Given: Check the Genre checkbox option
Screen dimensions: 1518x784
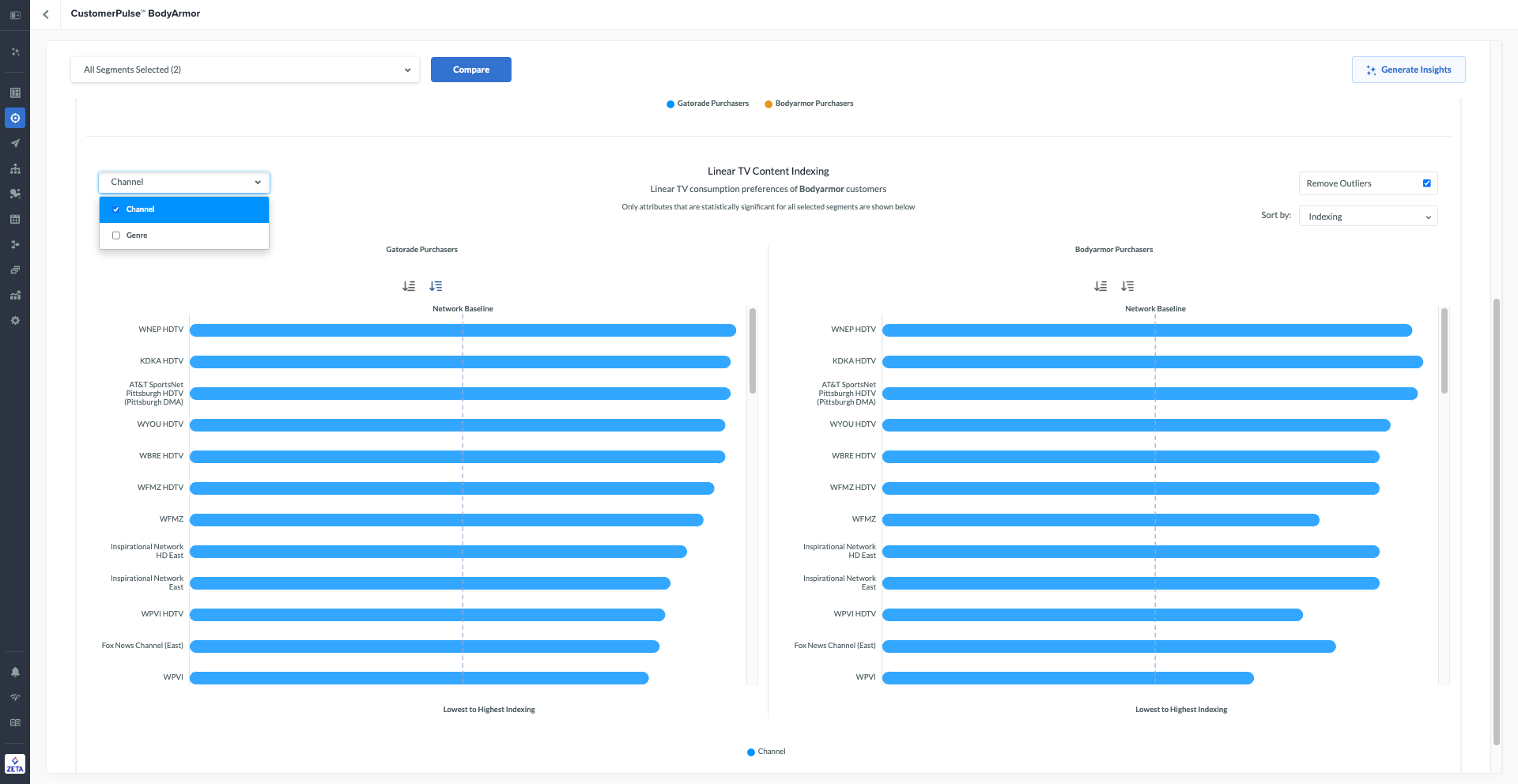Looking at the screenshot, I should [116, 236].
